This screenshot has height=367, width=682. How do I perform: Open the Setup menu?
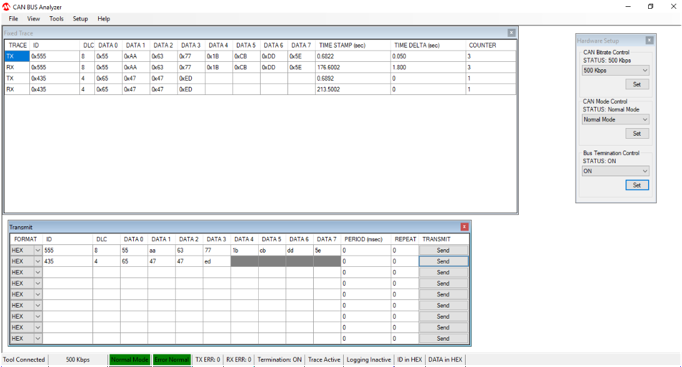(x=80, y=19)
